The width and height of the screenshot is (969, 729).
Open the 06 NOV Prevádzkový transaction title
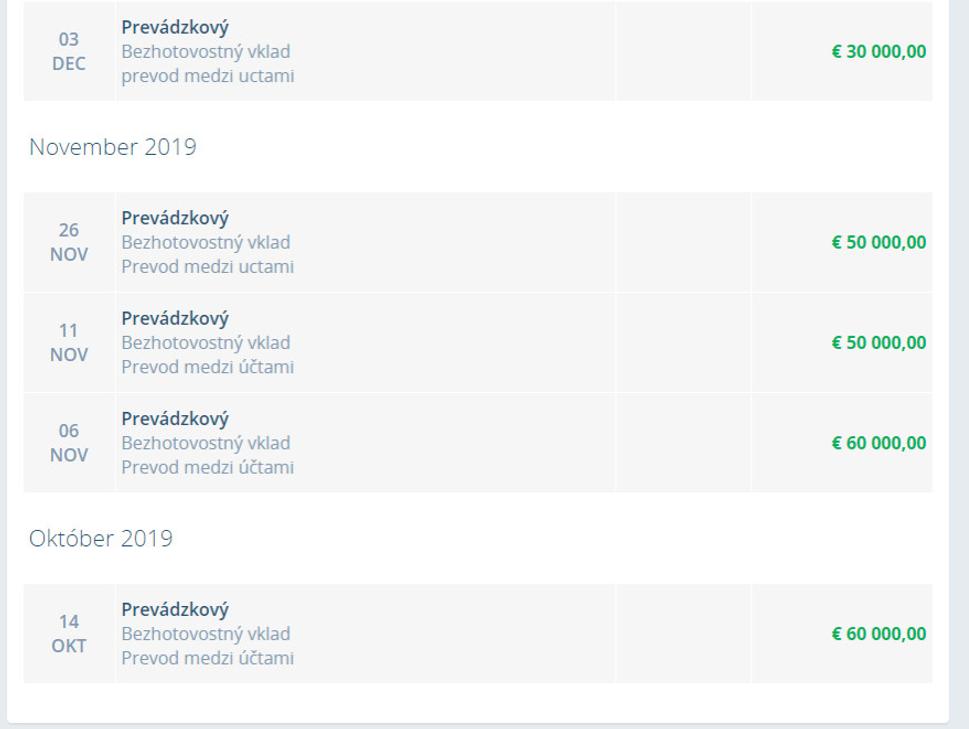(x=175, y=419)
